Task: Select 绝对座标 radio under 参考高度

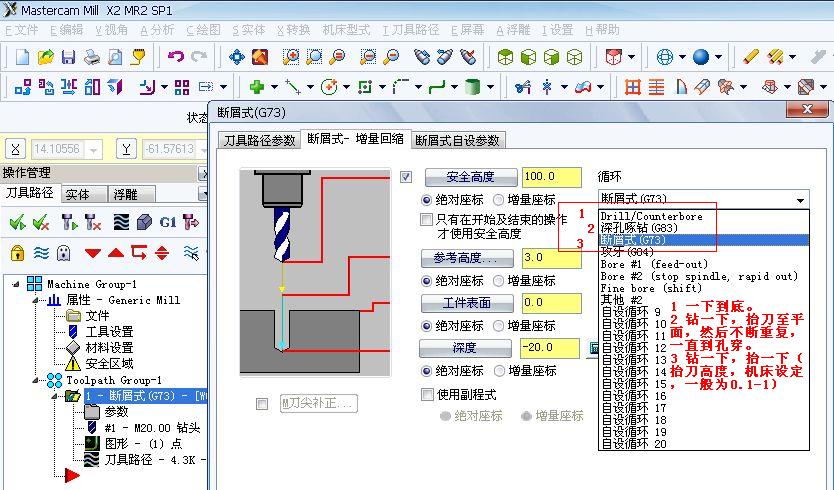Action: [426, 280]
